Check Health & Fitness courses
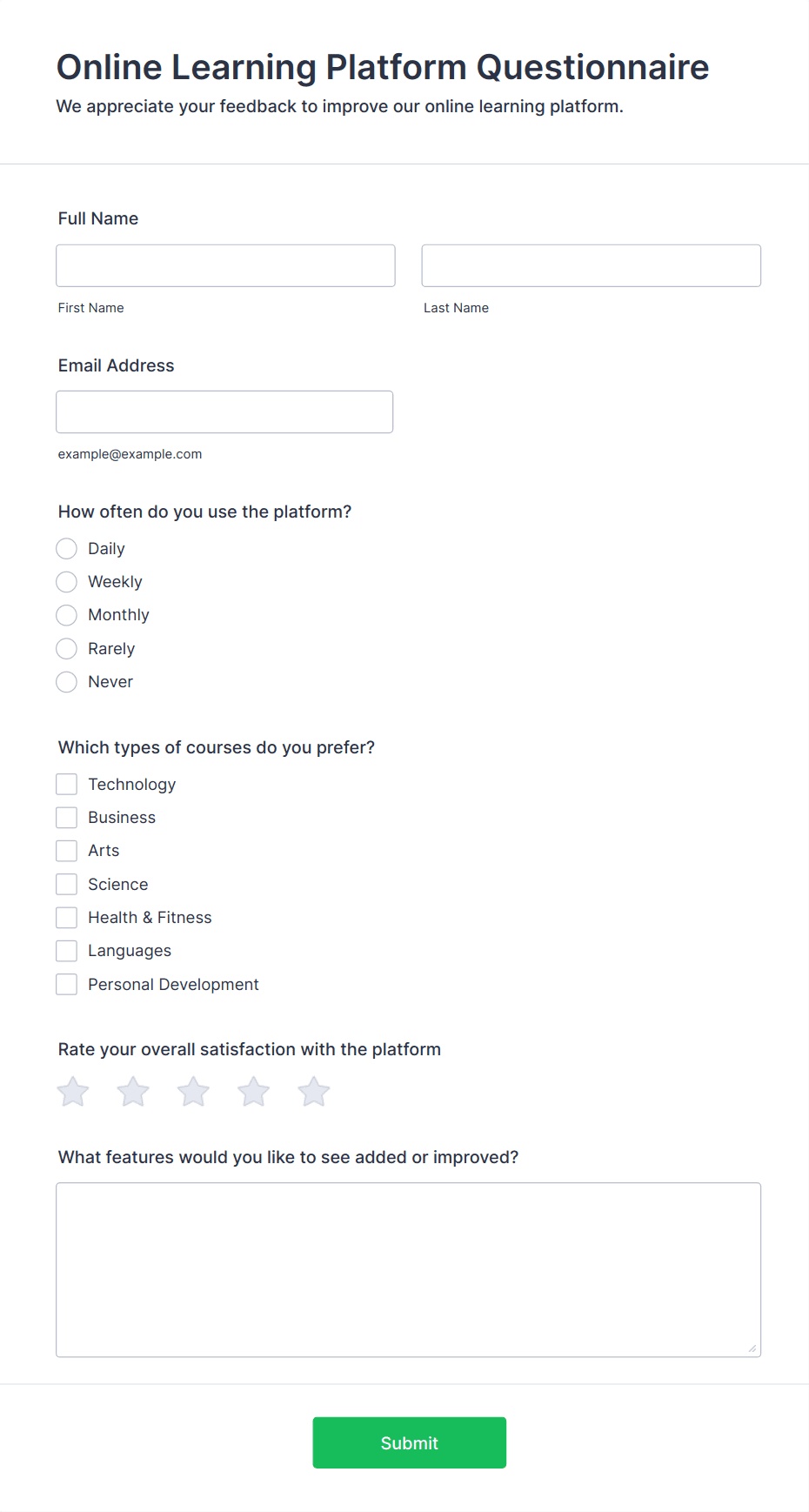This screenshot has height=1512, width=809. 66,917
